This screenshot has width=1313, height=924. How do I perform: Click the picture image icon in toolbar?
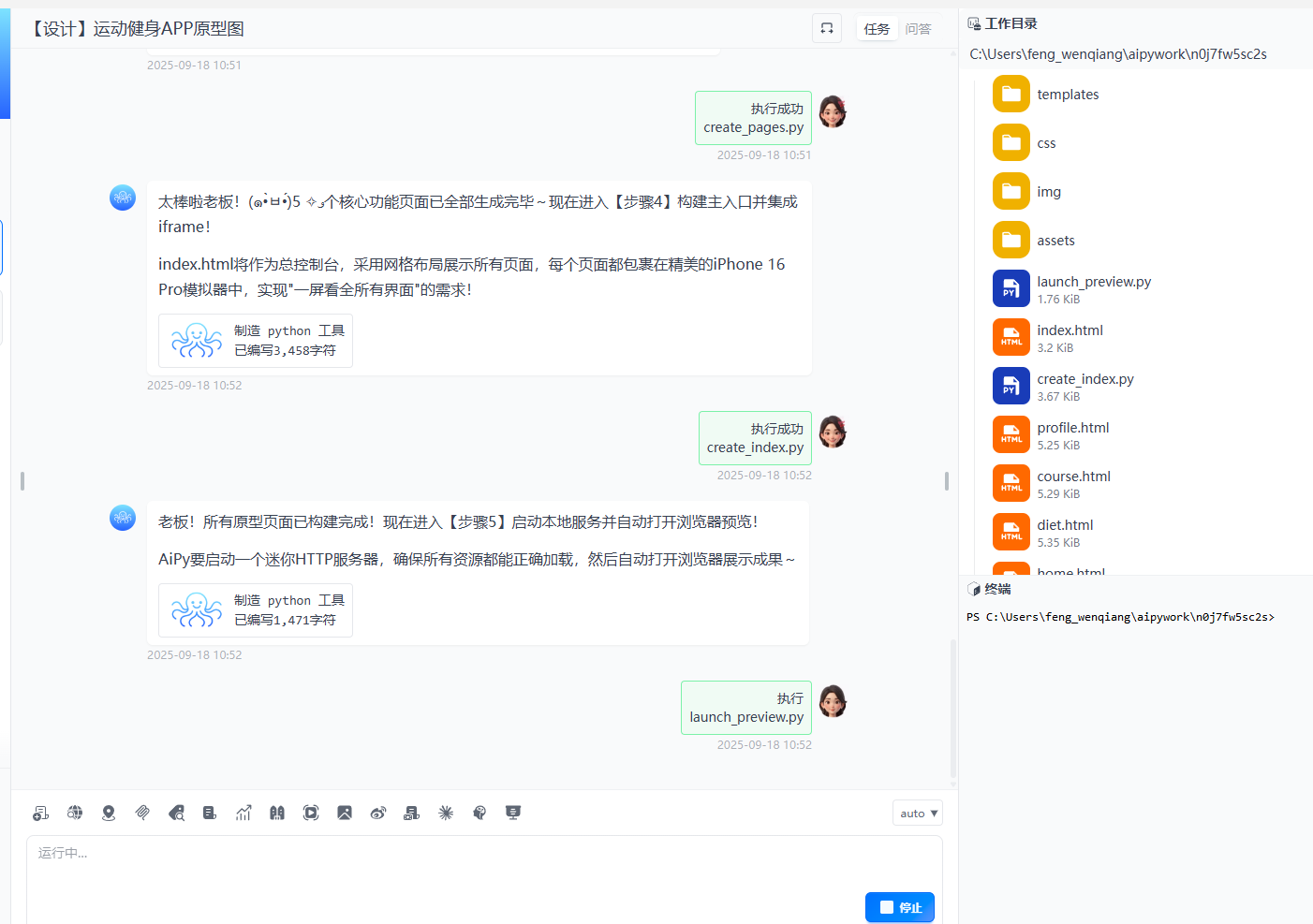coord(345,813)
